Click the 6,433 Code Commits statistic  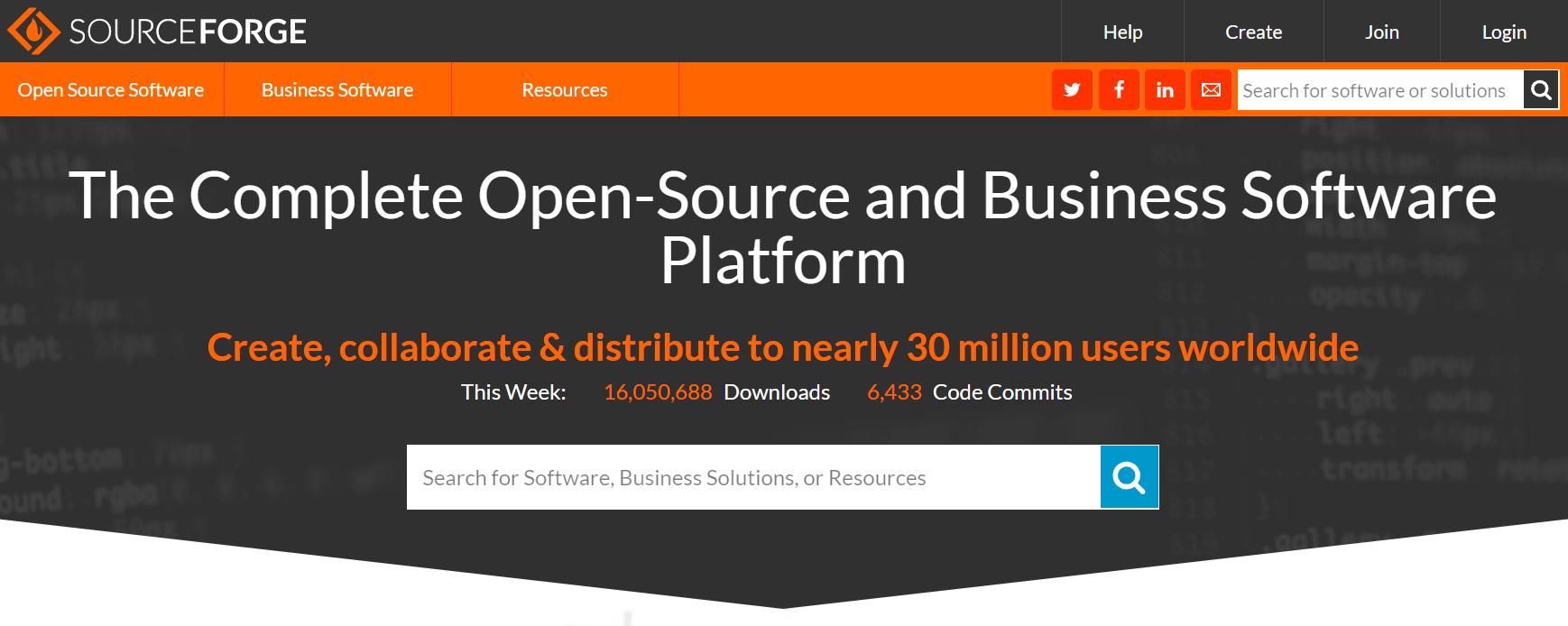(x=969, y=392)
